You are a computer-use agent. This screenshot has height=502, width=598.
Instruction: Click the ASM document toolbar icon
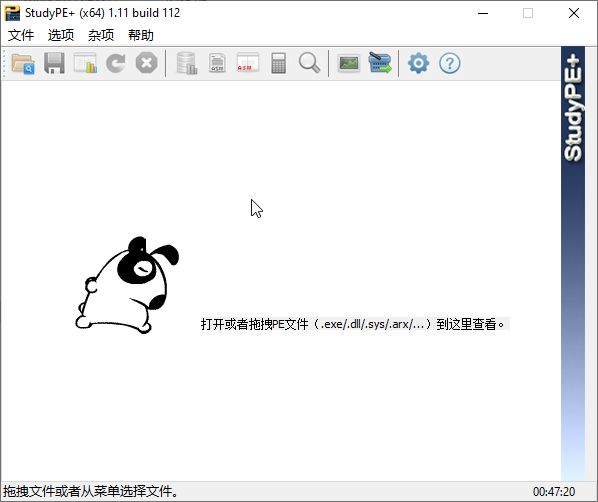click(217, 63)
